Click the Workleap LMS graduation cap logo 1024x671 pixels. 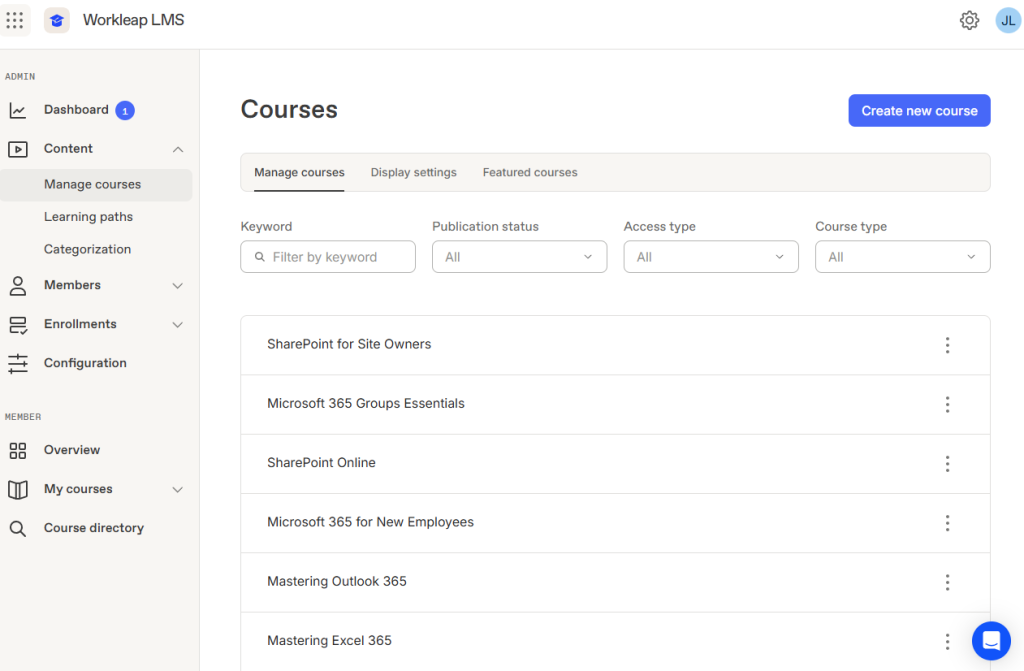[x=57, y=20]
